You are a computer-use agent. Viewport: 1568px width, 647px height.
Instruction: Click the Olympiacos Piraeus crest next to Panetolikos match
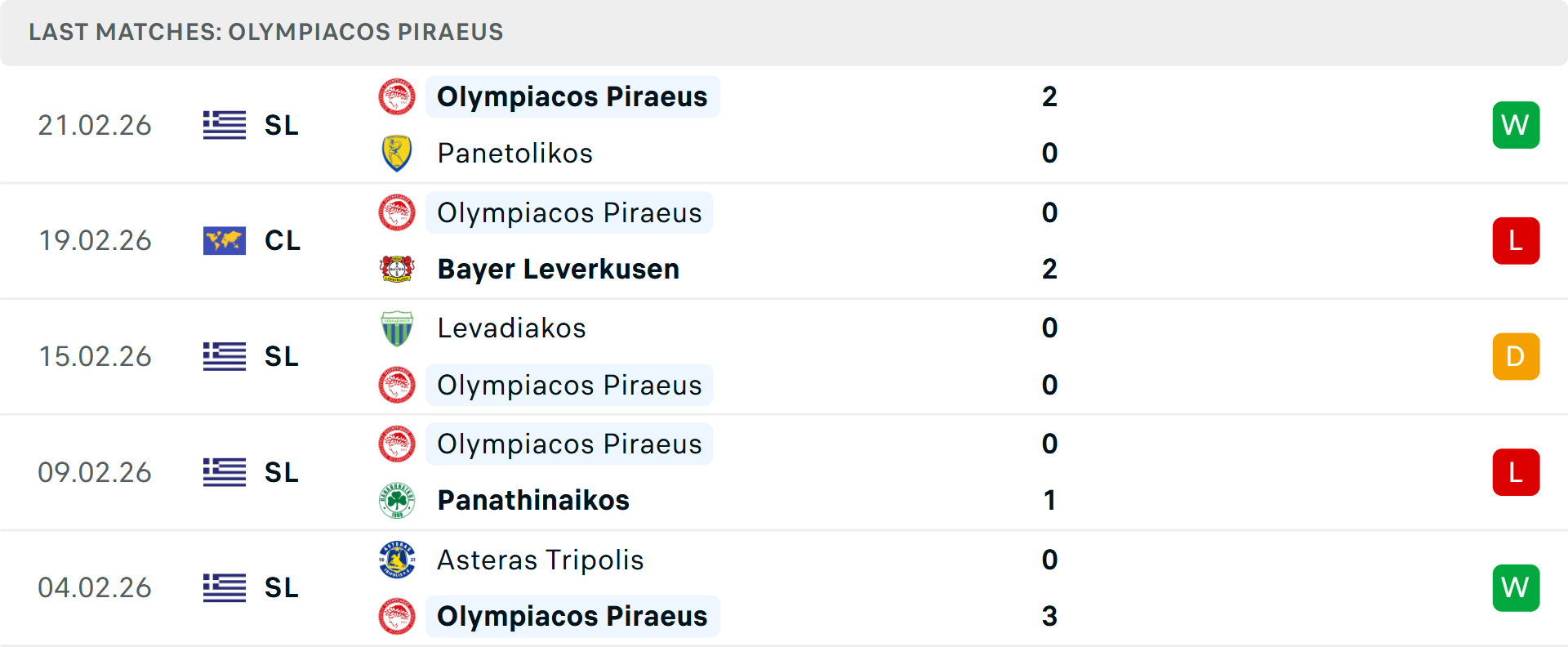pyautogui.click(x=397, y=96)
